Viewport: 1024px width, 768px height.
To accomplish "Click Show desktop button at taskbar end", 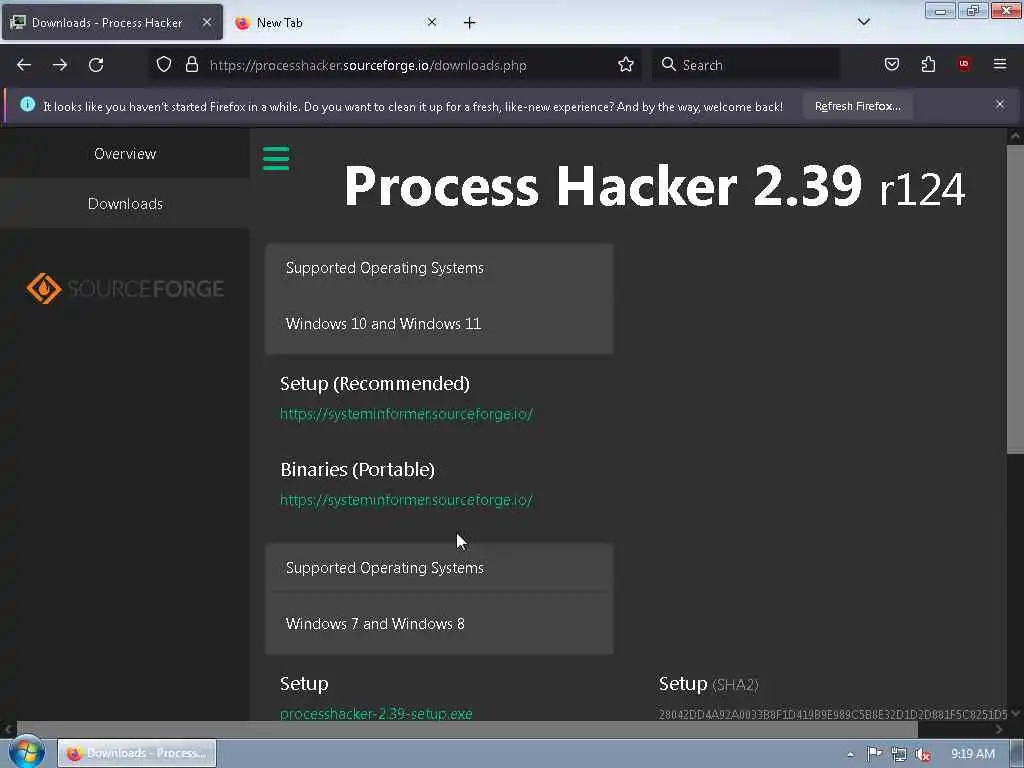I will [1017, 754].
